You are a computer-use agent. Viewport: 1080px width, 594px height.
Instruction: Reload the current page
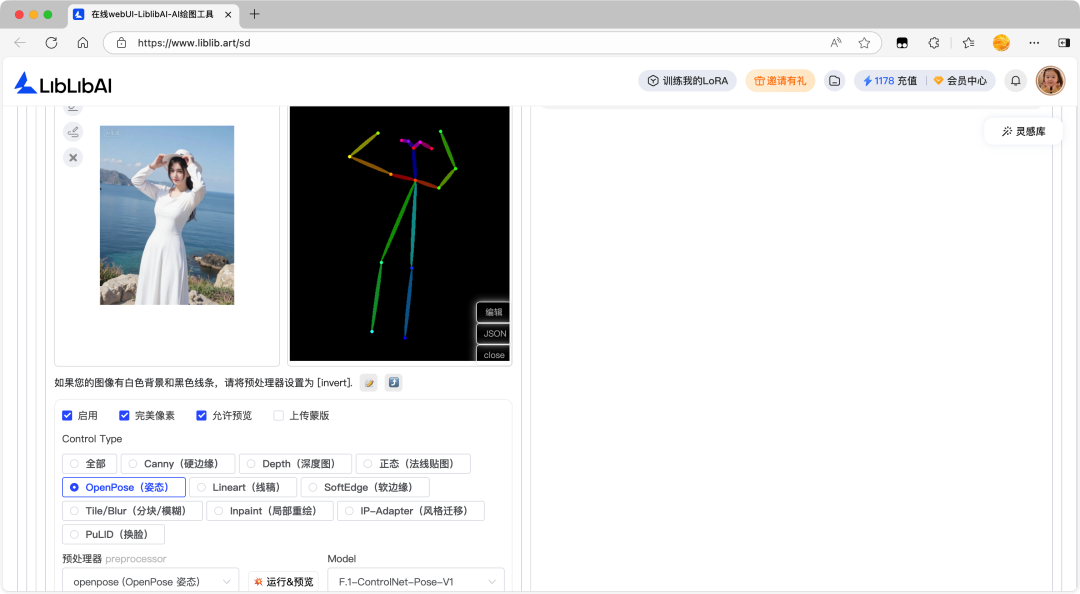[x=51, y=43]
